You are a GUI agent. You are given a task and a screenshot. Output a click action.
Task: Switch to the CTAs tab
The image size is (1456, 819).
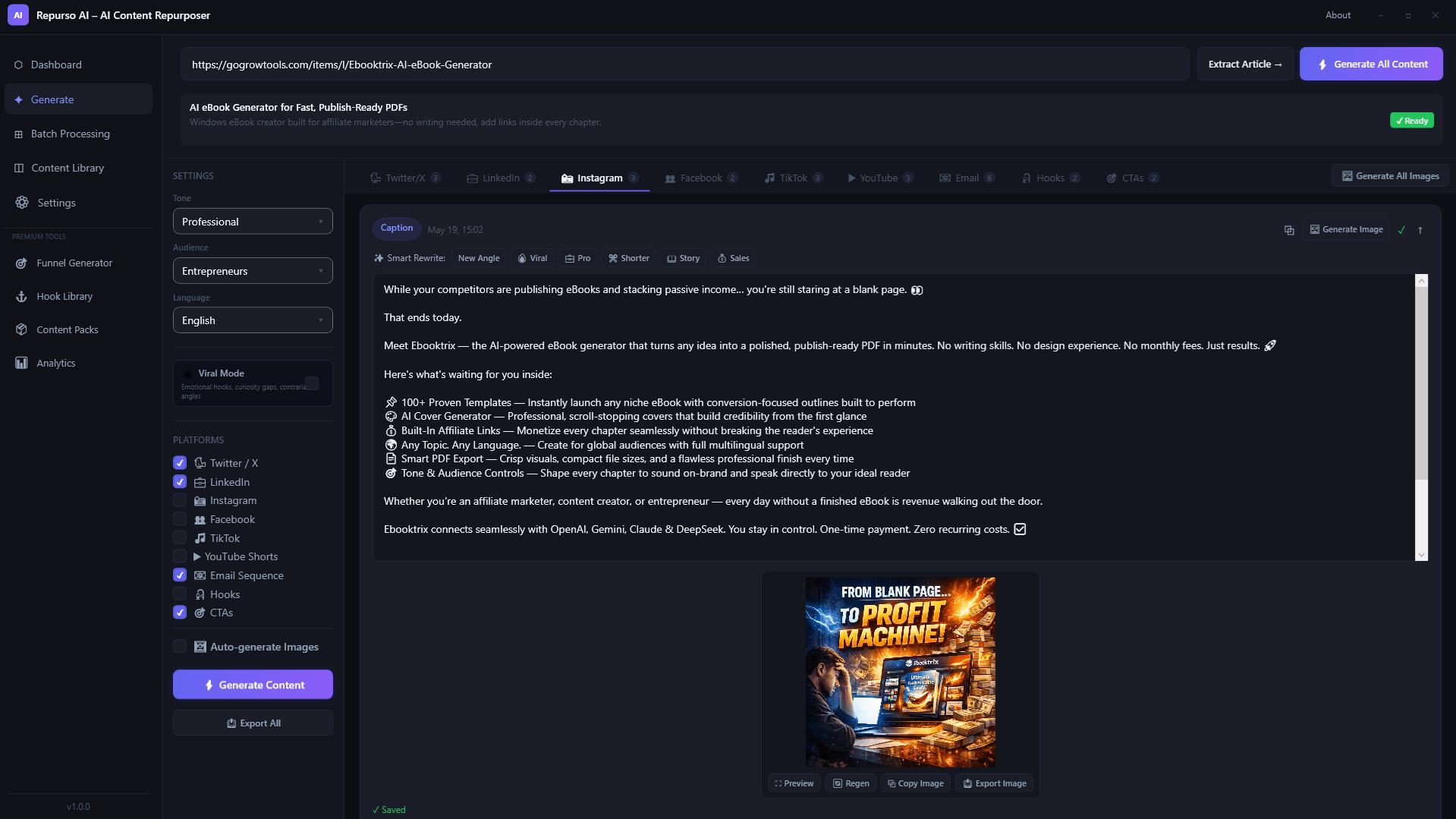(1132, 178)
